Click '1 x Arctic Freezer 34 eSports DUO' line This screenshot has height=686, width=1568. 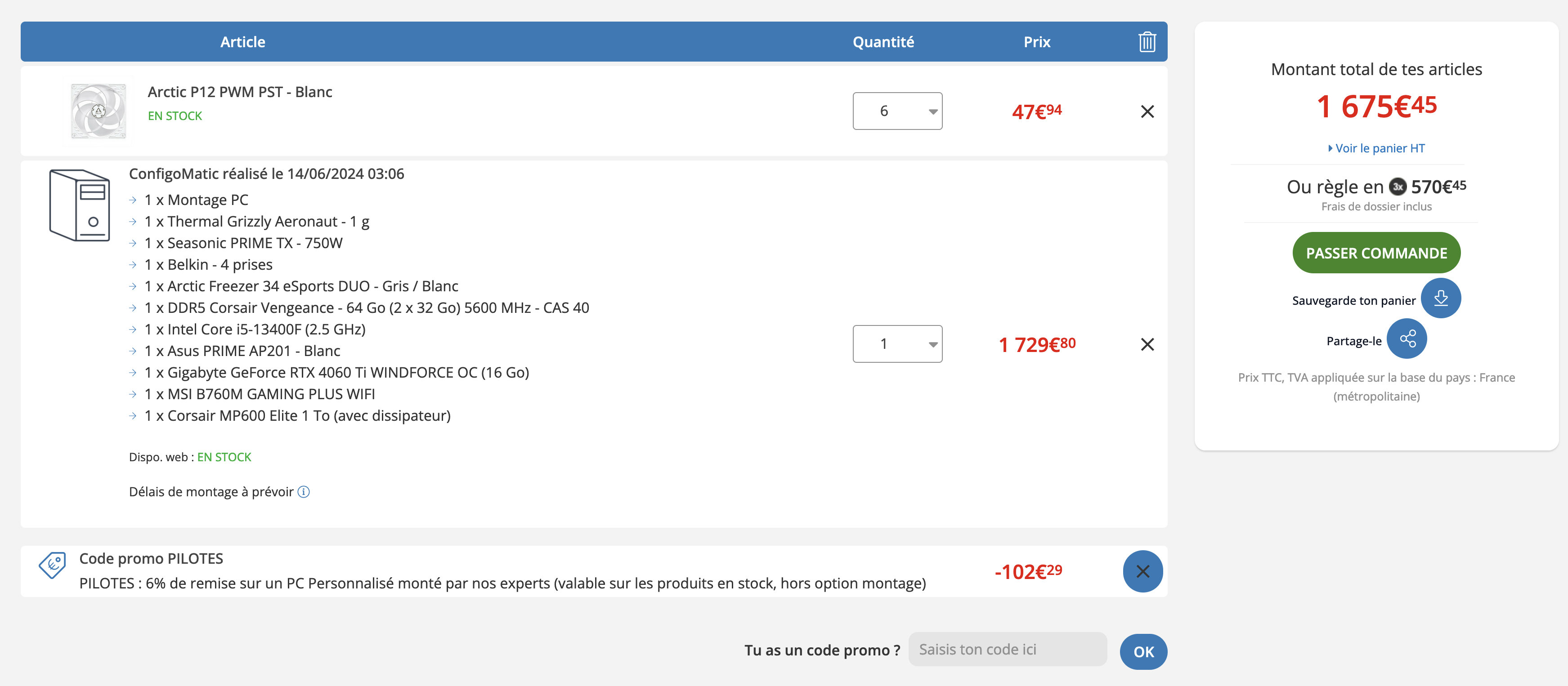pyautogui.click(x=301, y=286)
